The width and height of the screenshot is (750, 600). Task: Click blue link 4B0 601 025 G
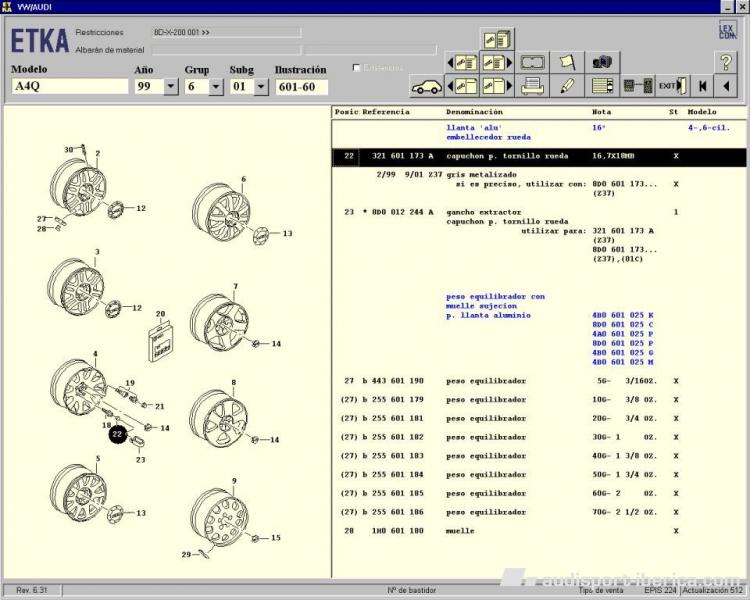623,353
